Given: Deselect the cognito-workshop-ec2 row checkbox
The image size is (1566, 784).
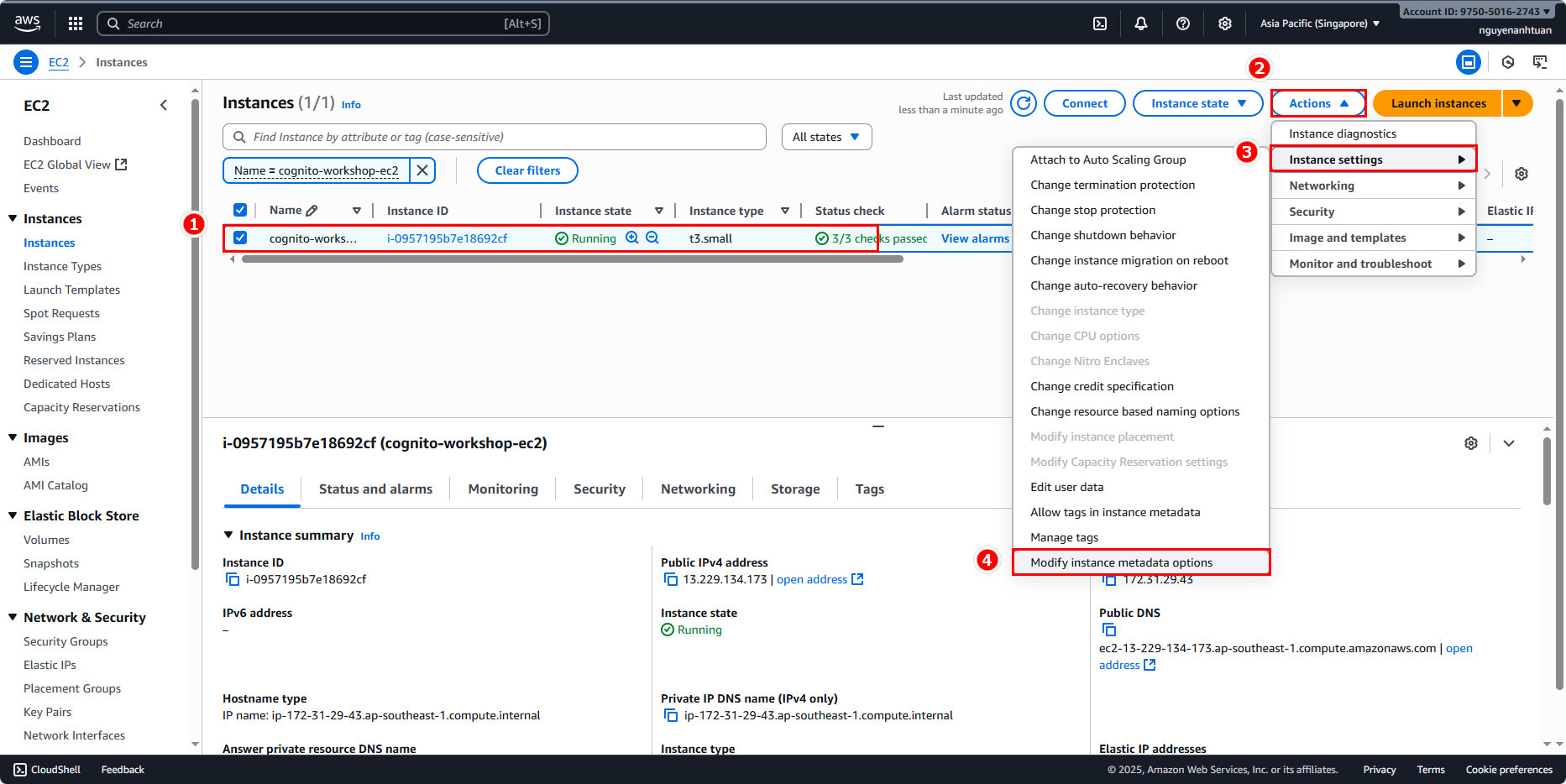Looking at the screenshot, I should tap(240, 238).
